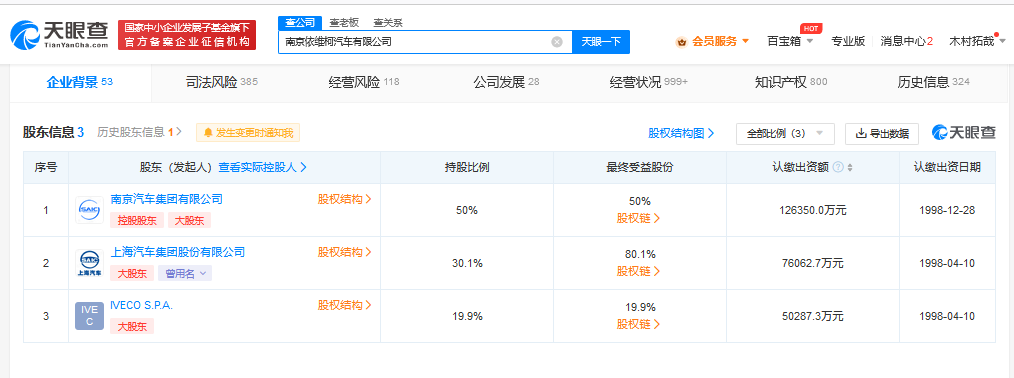Image resolution: width=1014 pixels, height=378 pixels.
Task: Click the 50287.3万元 cell
Action: (x=812, y=316)
